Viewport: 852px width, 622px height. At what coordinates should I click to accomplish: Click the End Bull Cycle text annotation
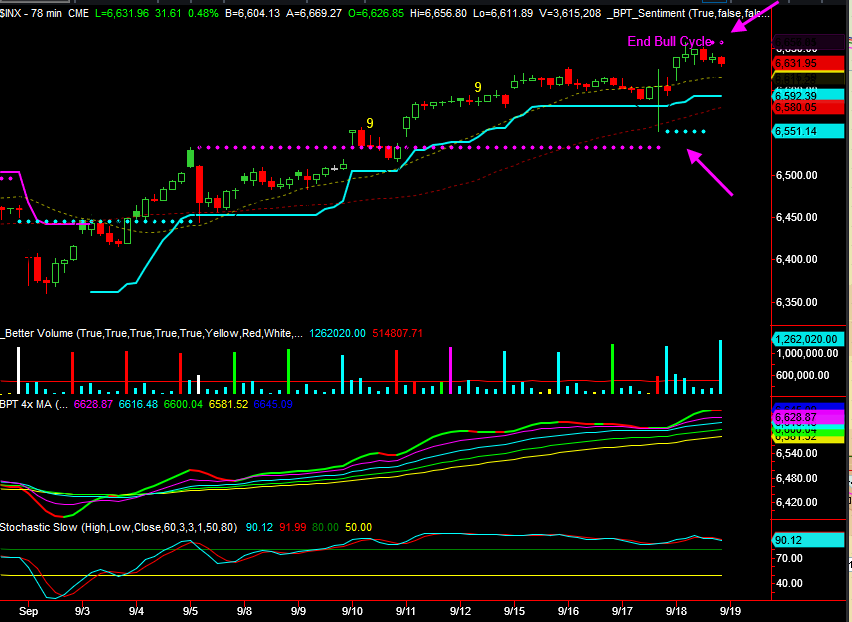670,41
